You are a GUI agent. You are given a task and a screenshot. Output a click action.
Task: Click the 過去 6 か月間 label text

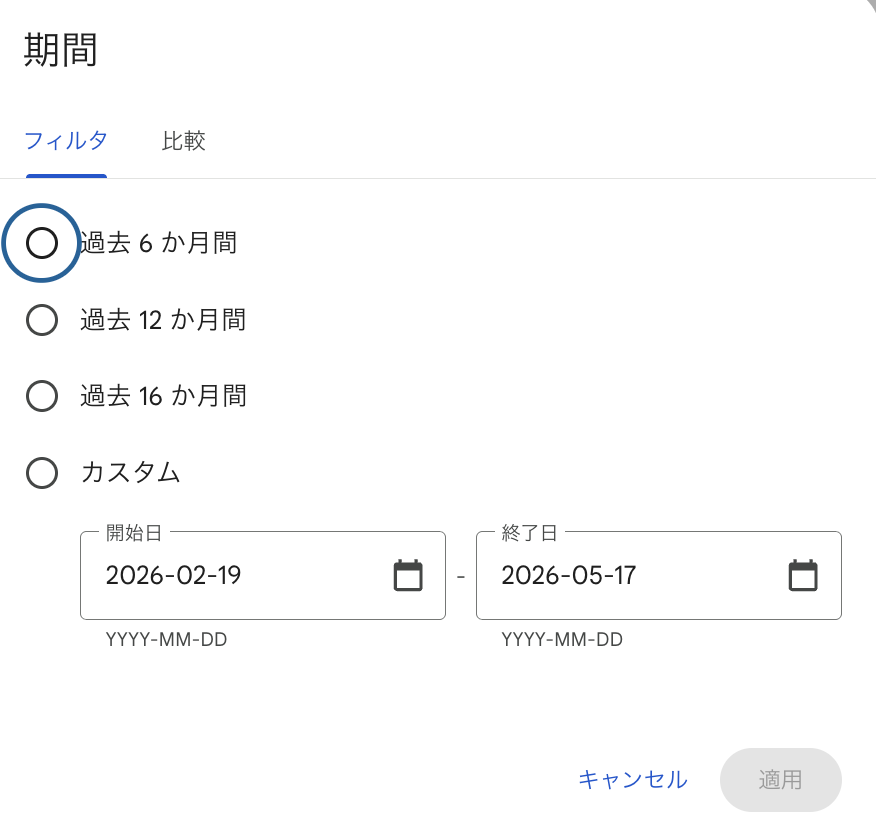159,243
